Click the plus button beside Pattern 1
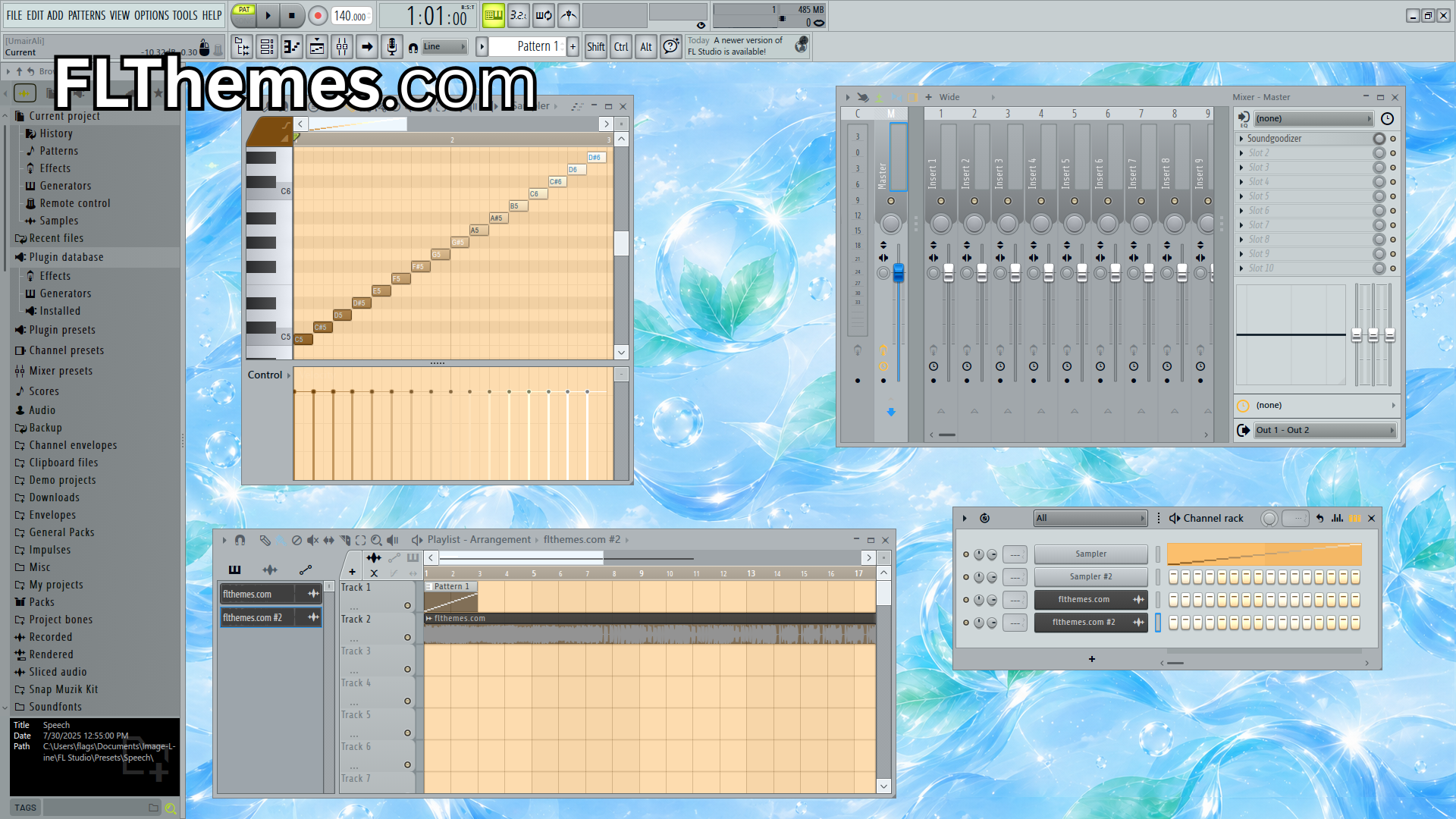Image resolution: width=1456 pixels, height=819 pixels. click(573, 47)
